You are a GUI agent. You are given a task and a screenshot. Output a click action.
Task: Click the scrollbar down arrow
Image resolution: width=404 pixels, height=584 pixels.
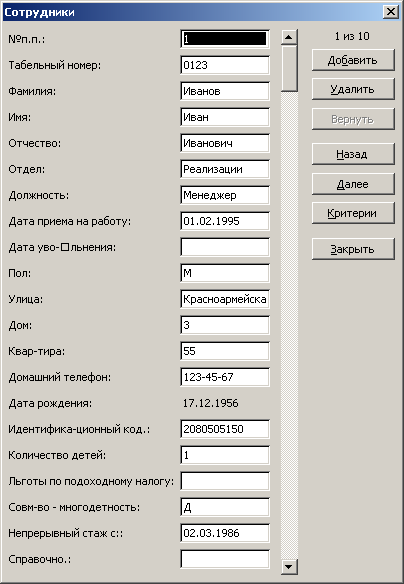(x=289, y=567)
